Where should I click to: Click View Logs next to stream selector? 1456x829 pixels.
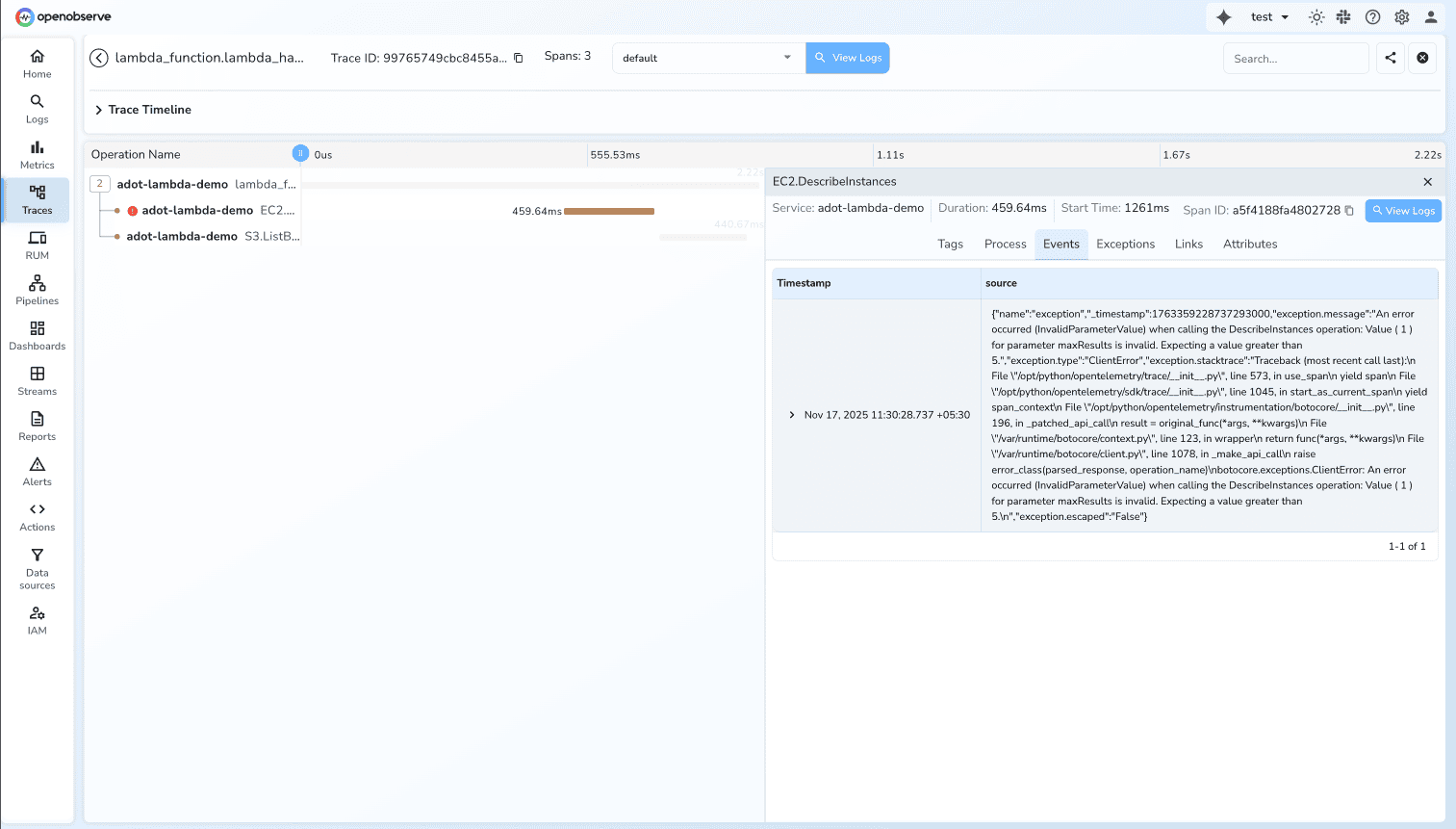pyautogui.click(x=848, y=58)
